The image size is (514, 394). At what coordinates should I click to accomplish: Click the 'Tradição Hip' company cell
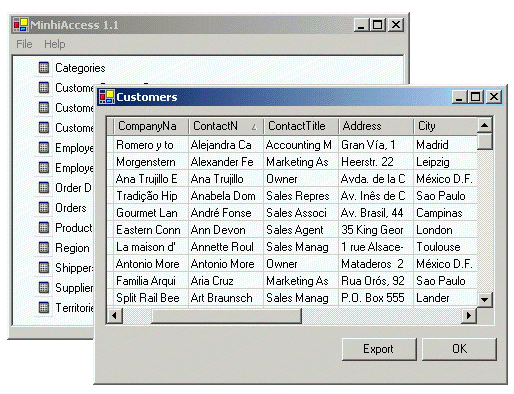point(151,196)
